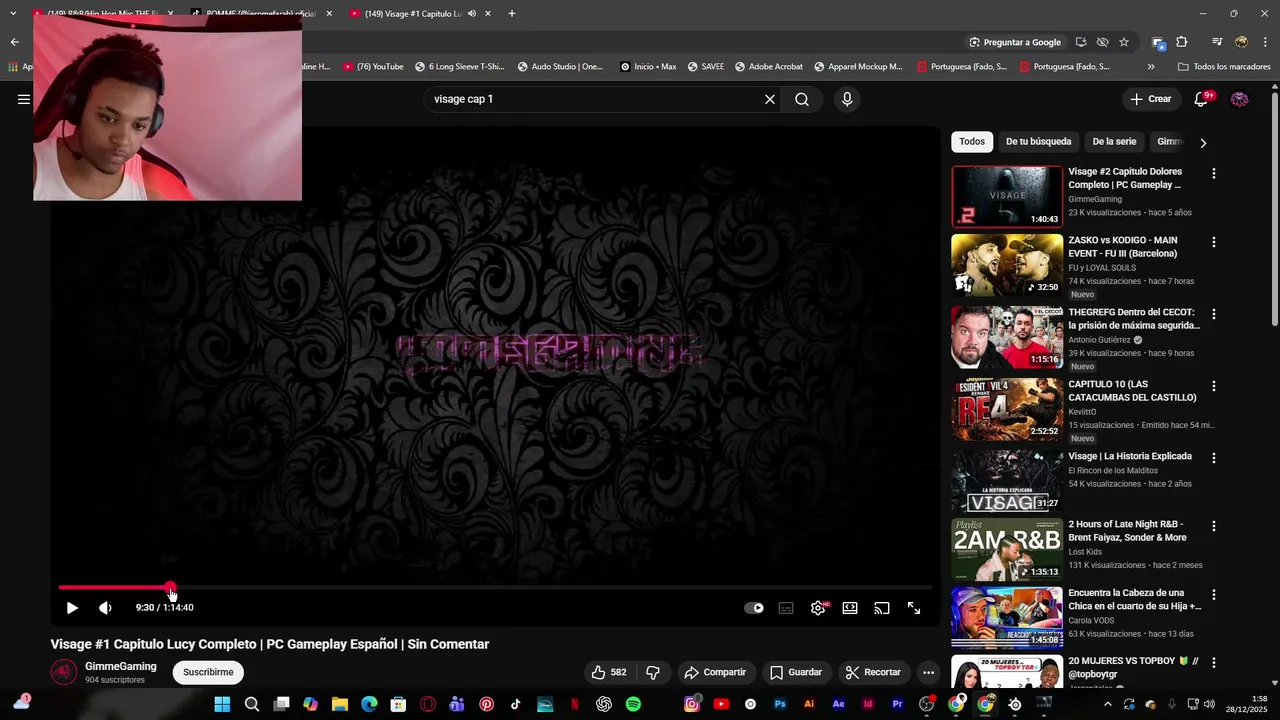Open options for the THEGREFG video
1280x720 pixels.
tap(1214, 314)
